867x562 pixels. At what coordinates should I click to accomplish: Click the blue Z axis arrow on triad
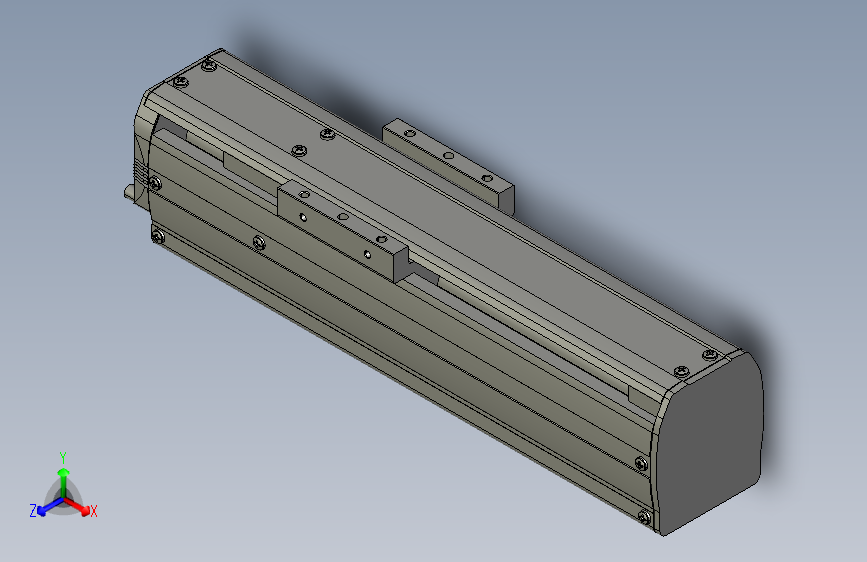click(50, 507)
